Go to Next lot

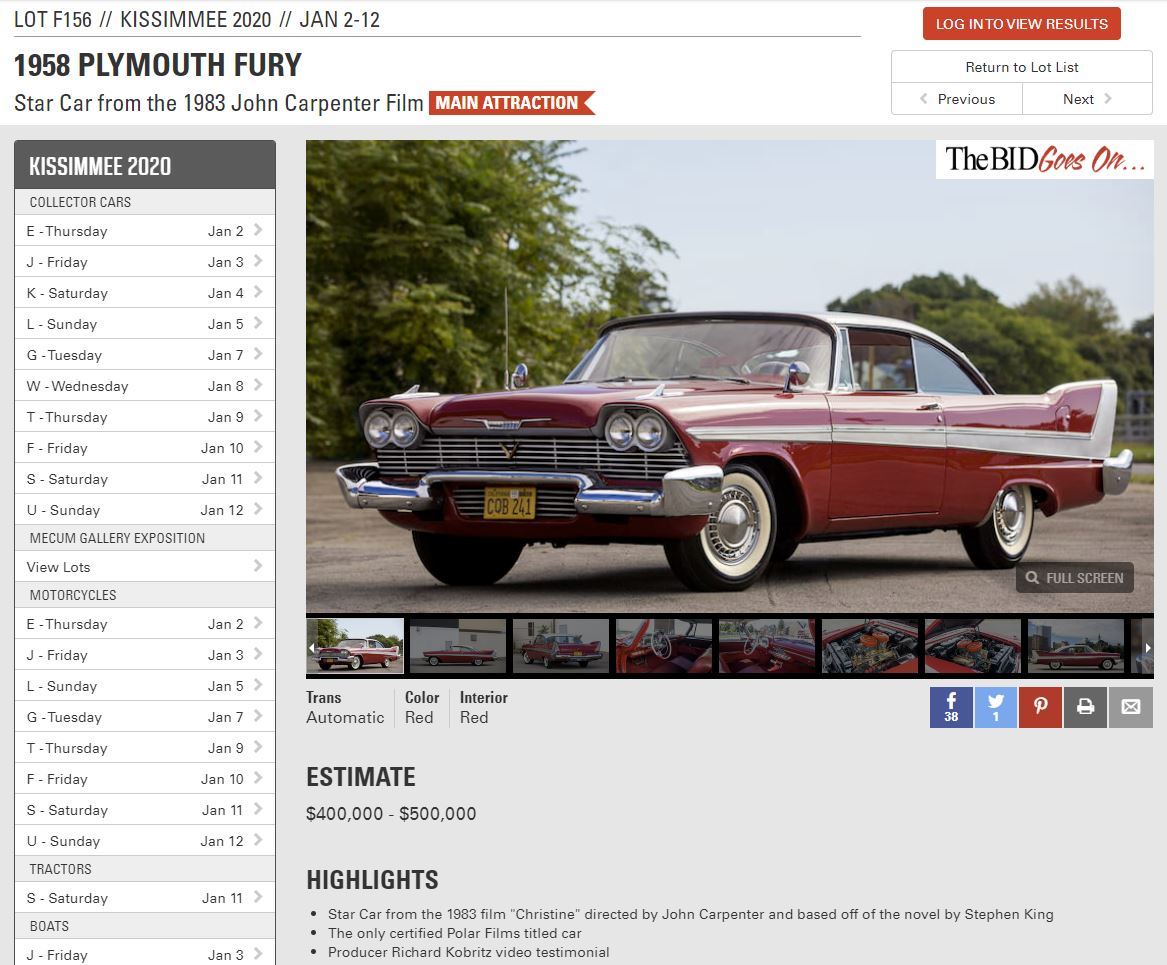1087,99
